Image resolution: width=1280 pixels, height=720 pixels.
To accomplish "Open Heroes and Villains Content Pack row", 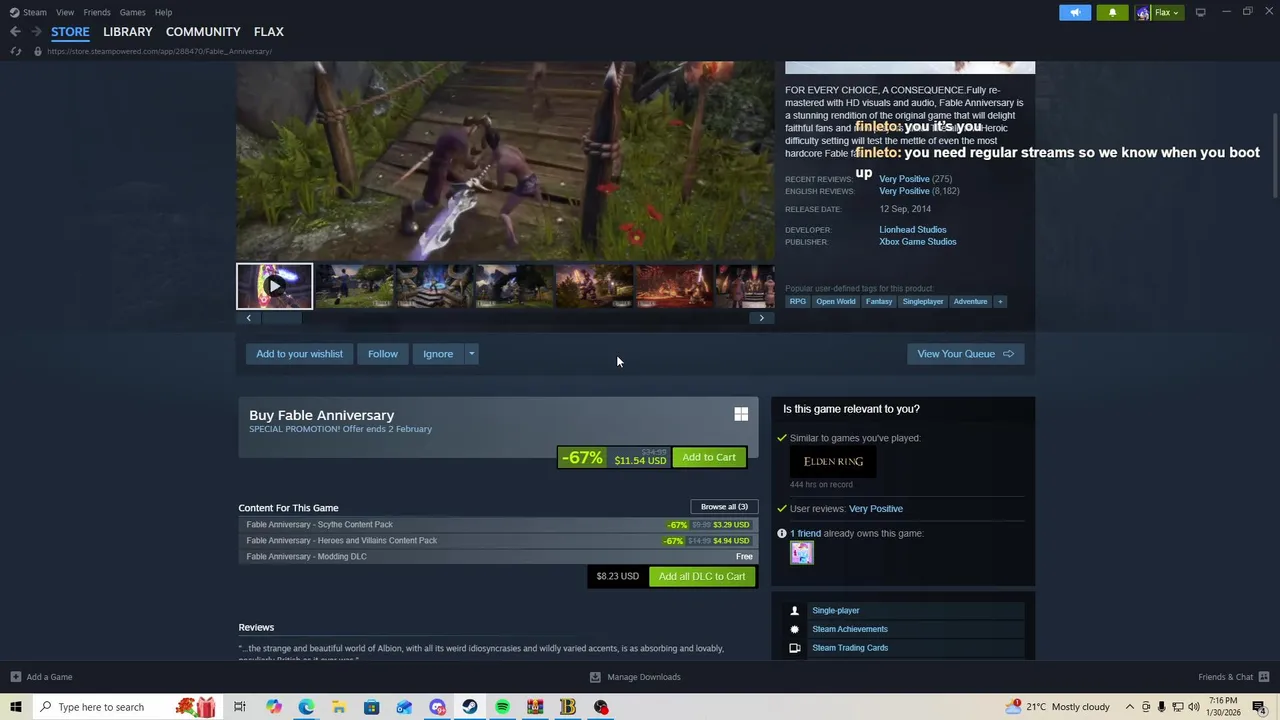I will coord(498,541).
